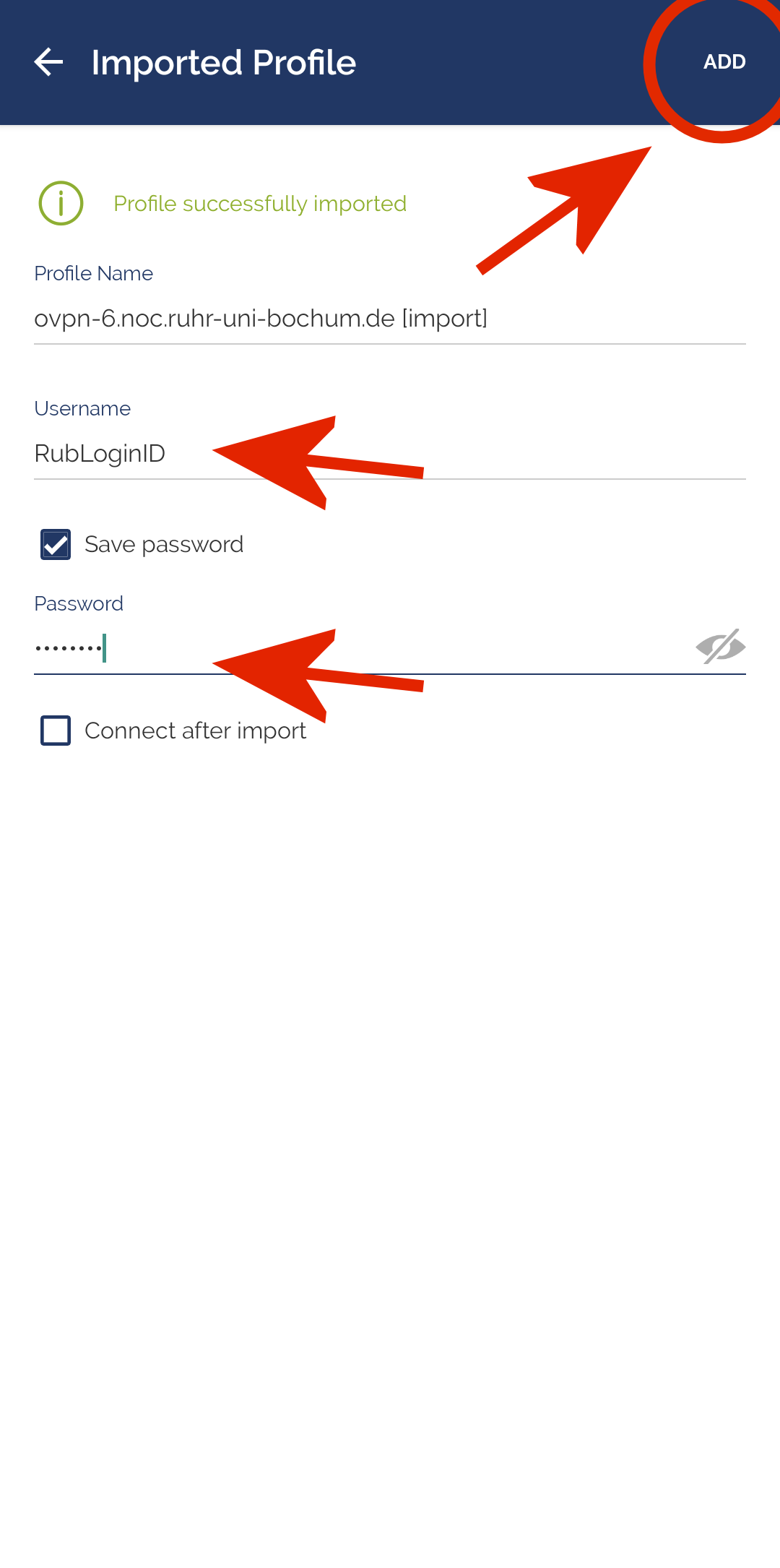Focus the Password input field
This screenshot has height=1568, width=780.
click(361, 648)
